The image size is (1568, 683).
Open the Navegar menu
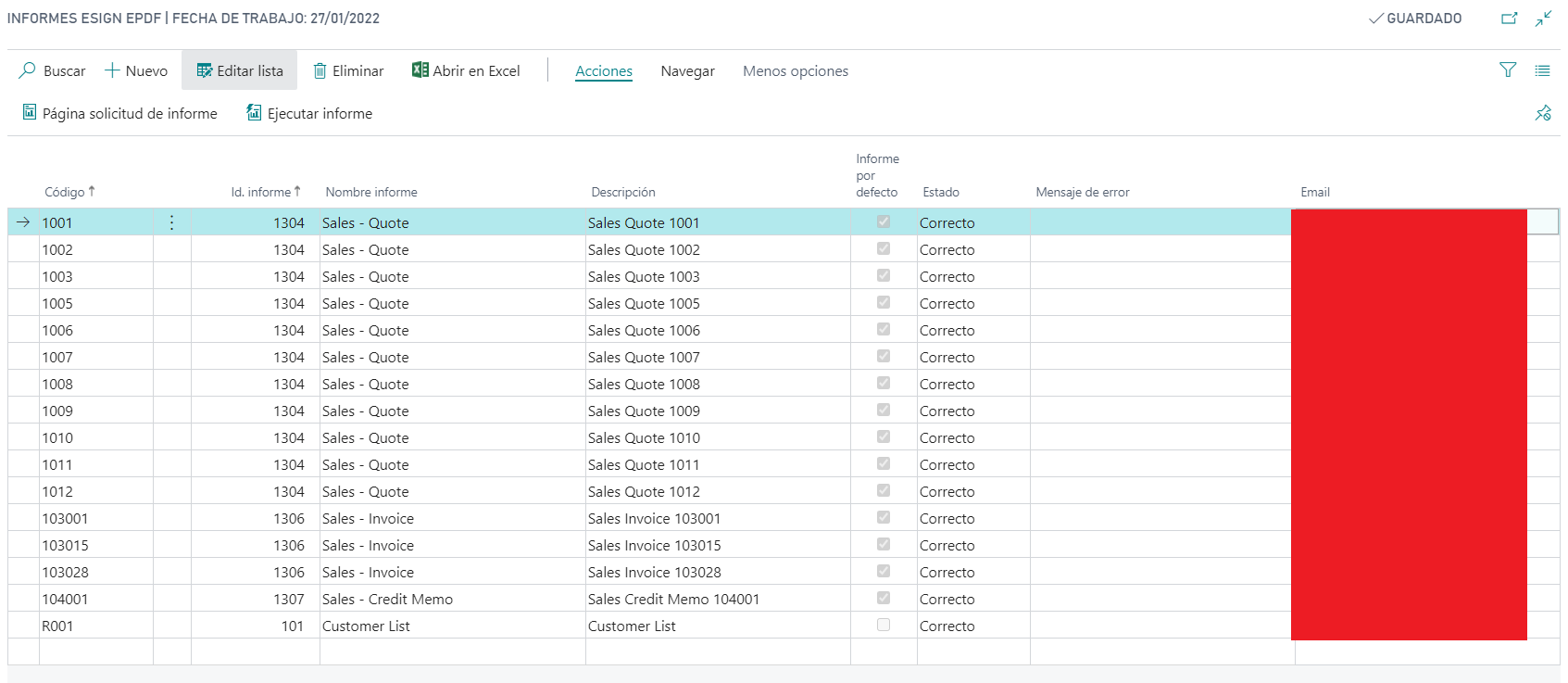687,71
